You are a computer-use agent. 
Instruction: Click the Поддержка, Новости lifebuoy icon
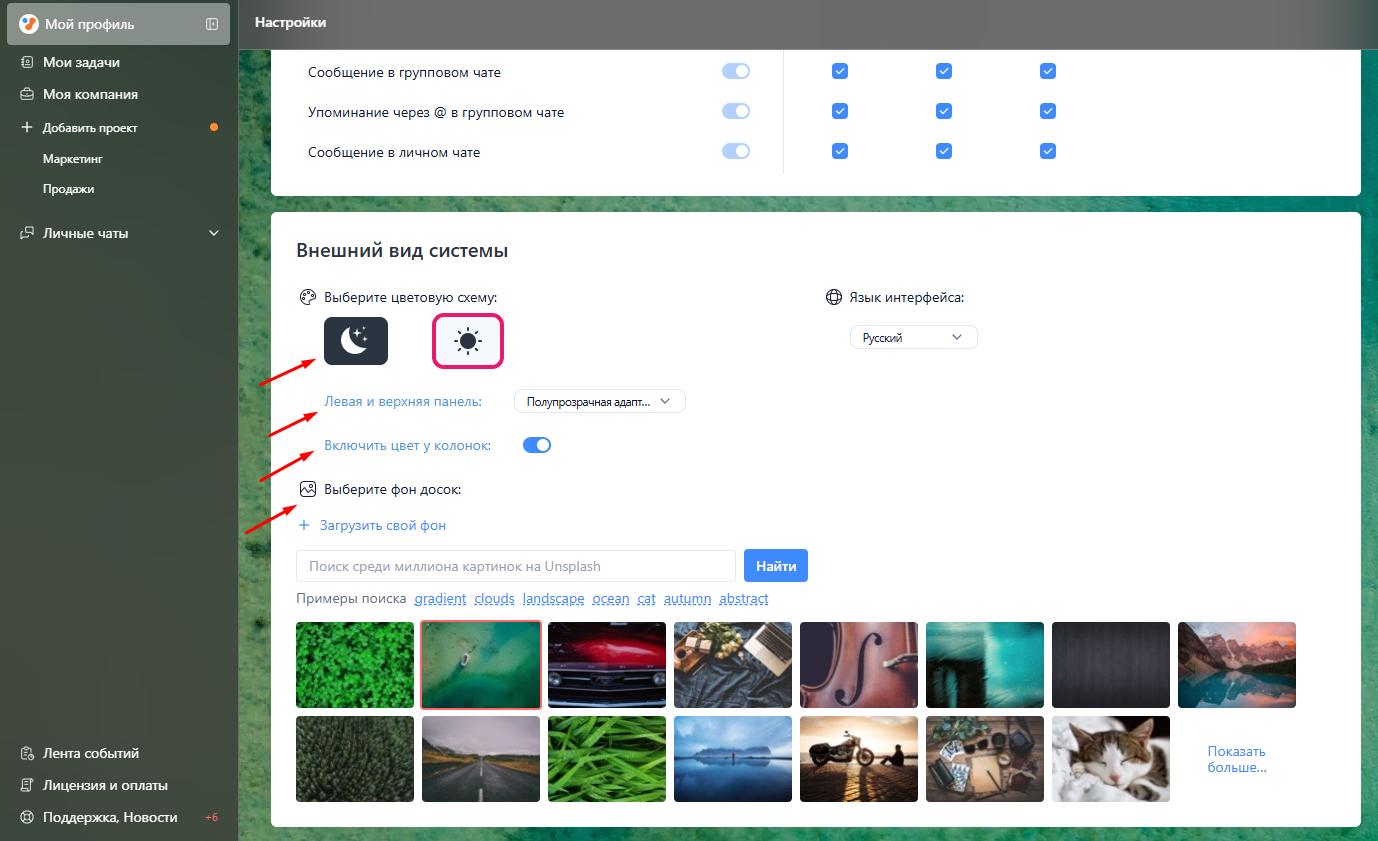[27, 817]
